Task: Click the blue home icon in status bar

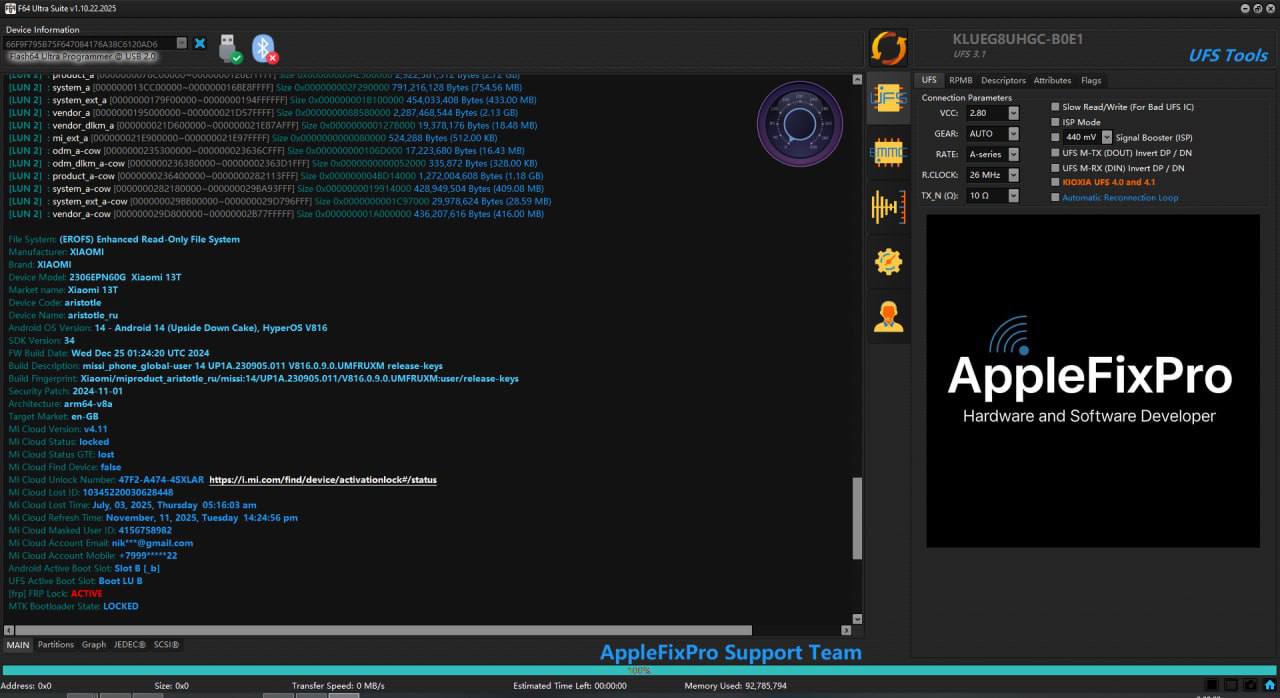Action: coord(1269,685)
